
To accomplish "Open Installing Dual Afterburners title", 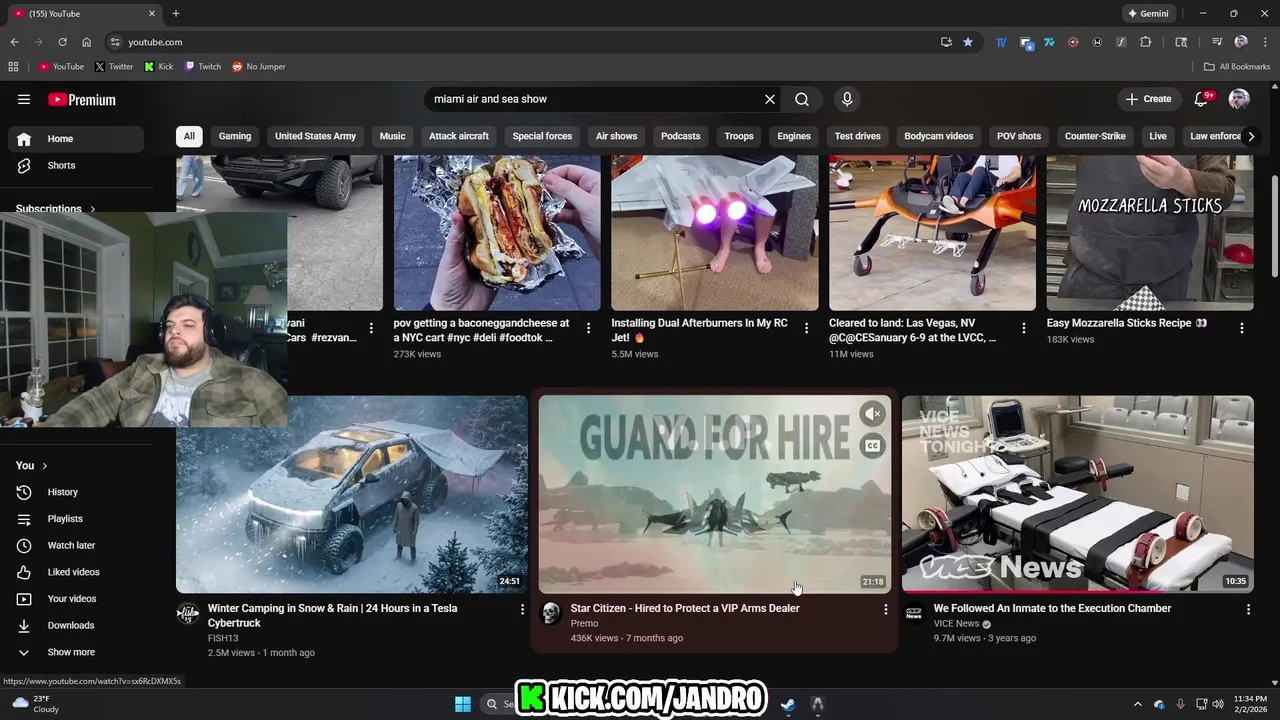I will click(x=699, y=330).
